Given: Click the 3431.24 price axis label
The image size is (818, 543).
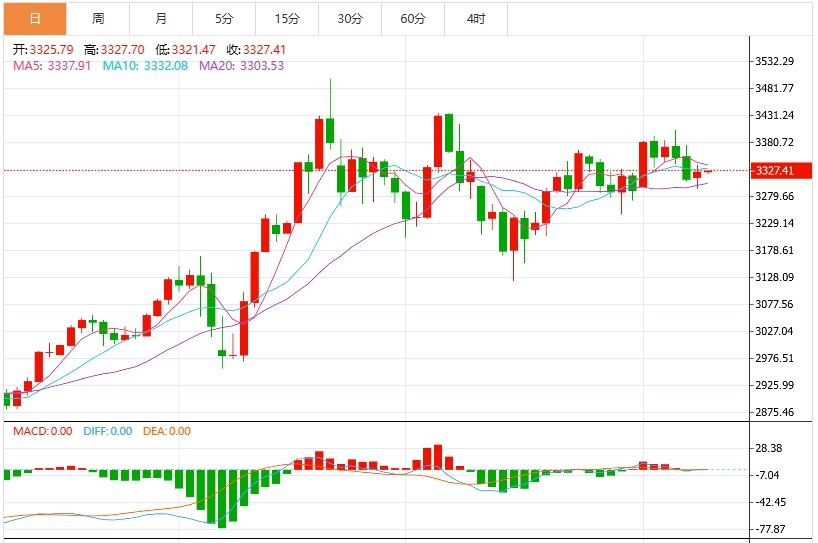Looking at the screenshot, I should pyautogui.click(x=775, y=115).
